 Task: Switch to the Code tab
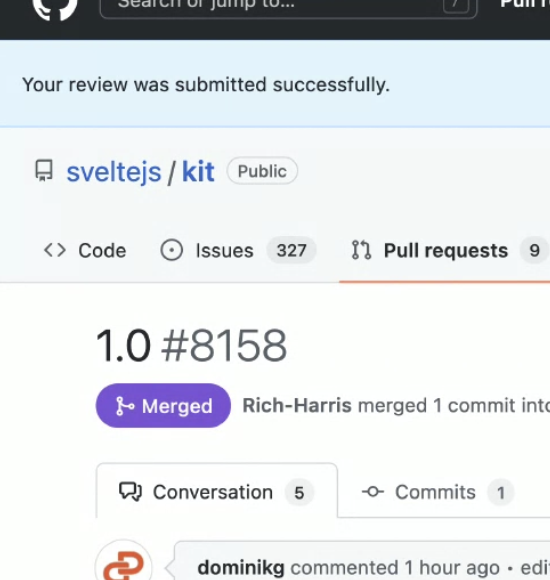click(x=85, y=251)
